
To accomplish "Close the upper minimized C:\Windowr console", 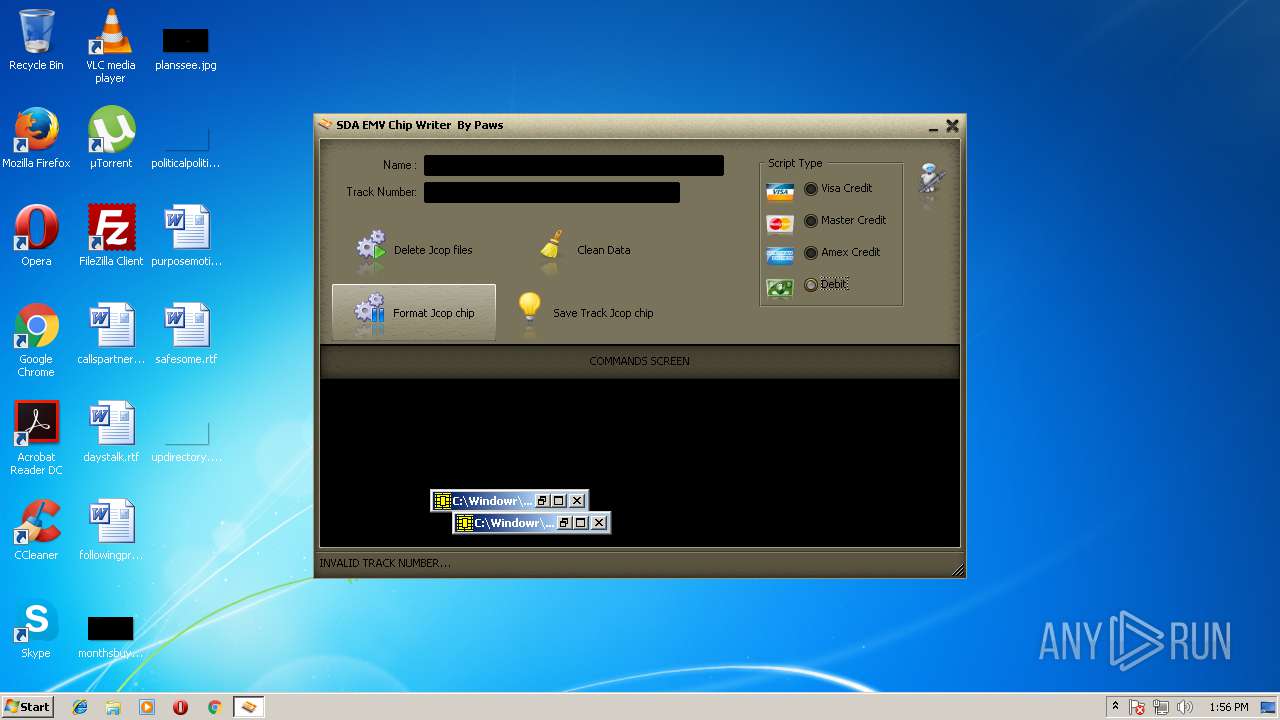I will [x=577, y=501].
